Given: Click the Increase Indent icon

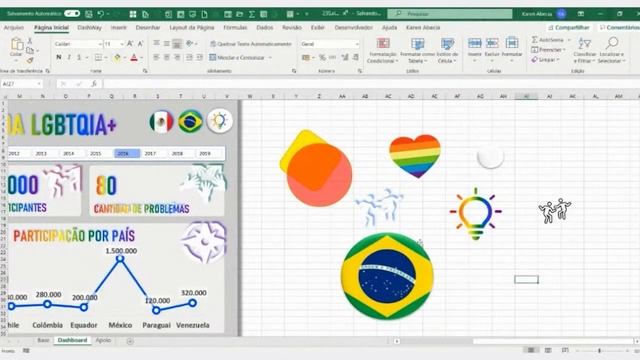Looking at the screenshot, I should point(200,58).
